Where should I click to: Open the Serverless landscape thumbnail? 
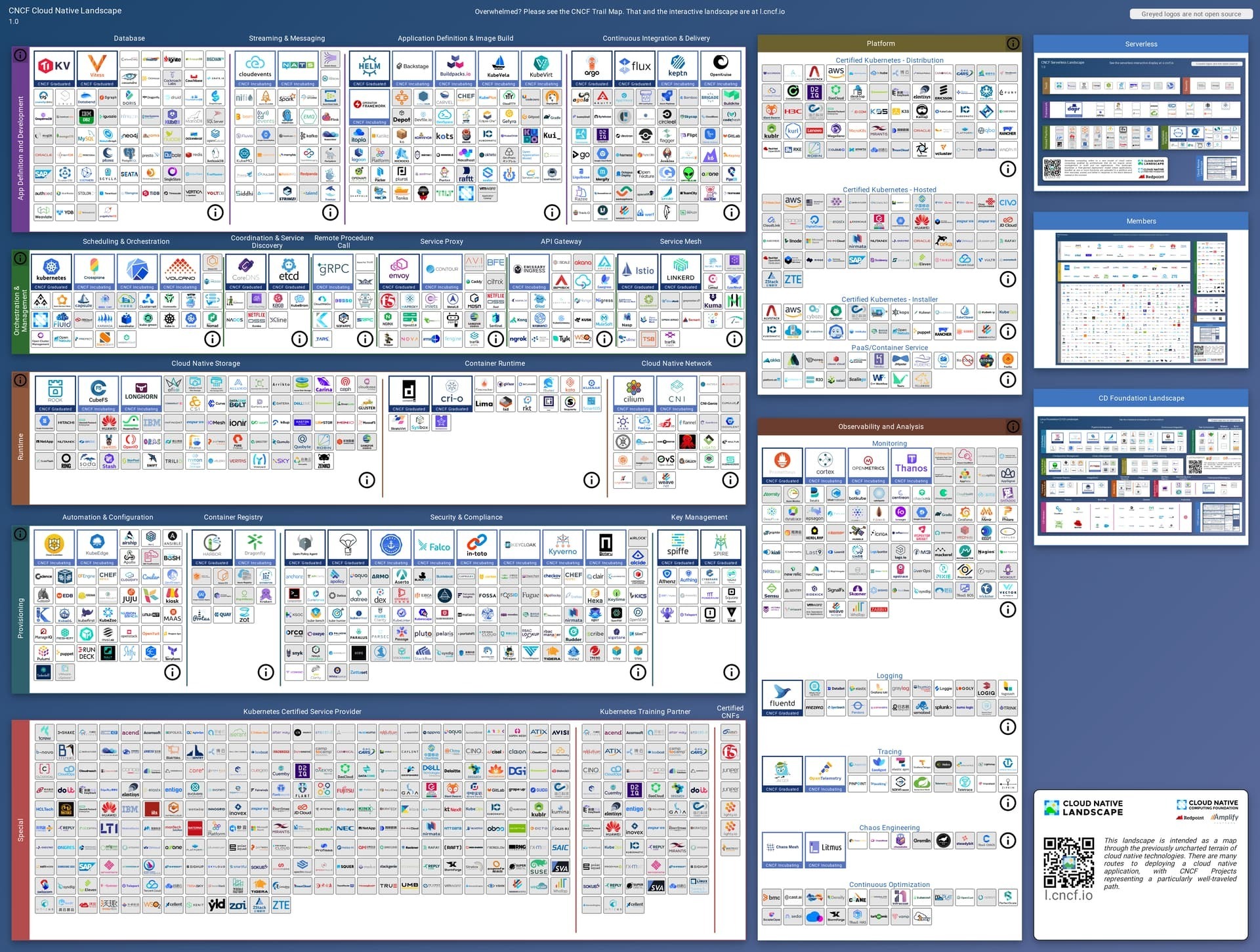pos(1141,121)
